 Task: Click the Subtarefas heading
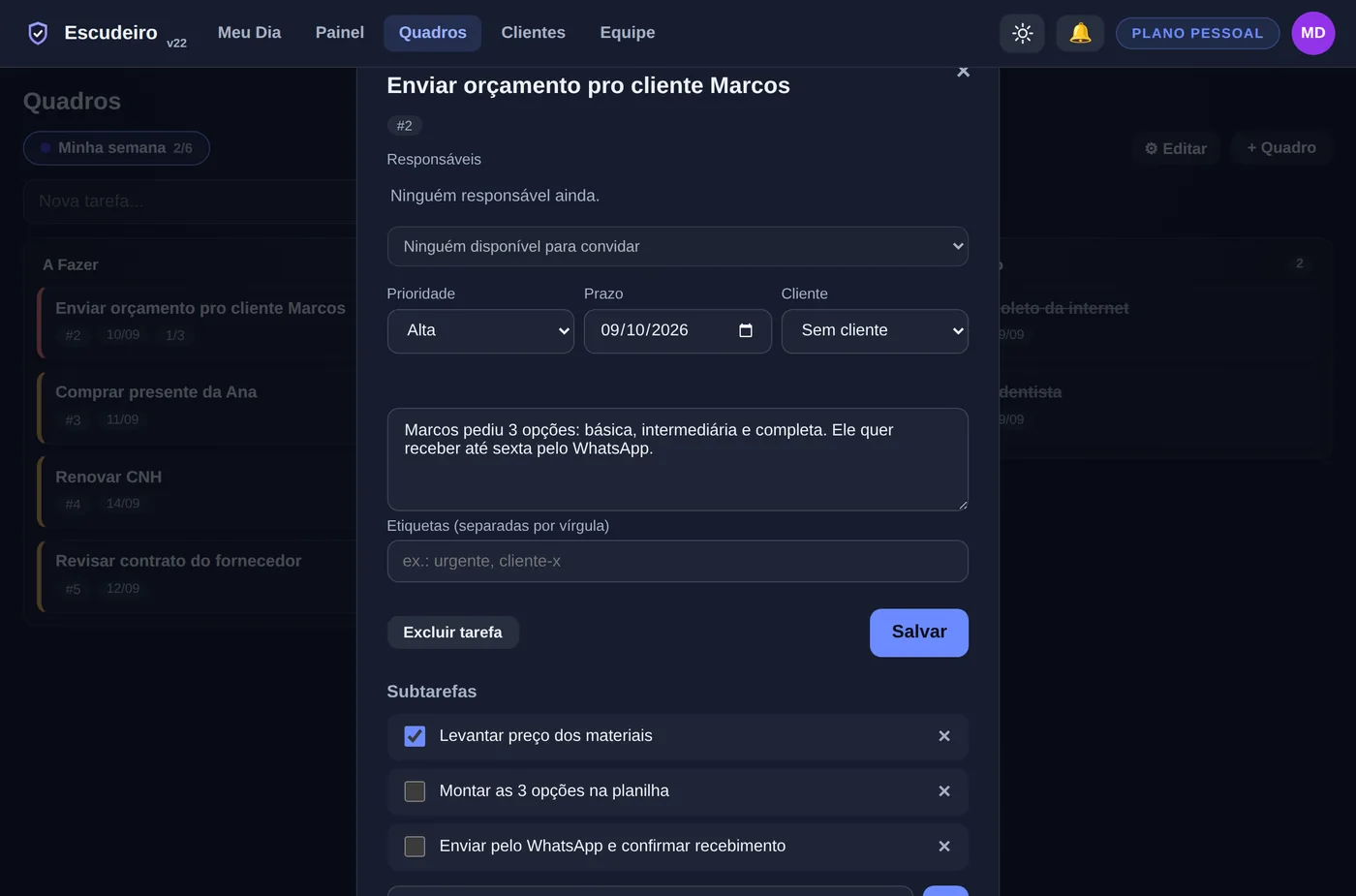tap(432, 692)
